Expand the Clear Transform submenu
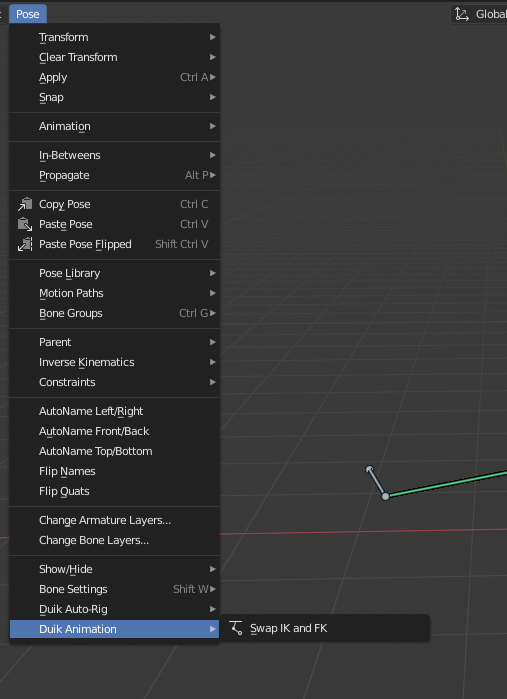The height and width of the screenshot is (699, 507). click(x=115, y=58)
